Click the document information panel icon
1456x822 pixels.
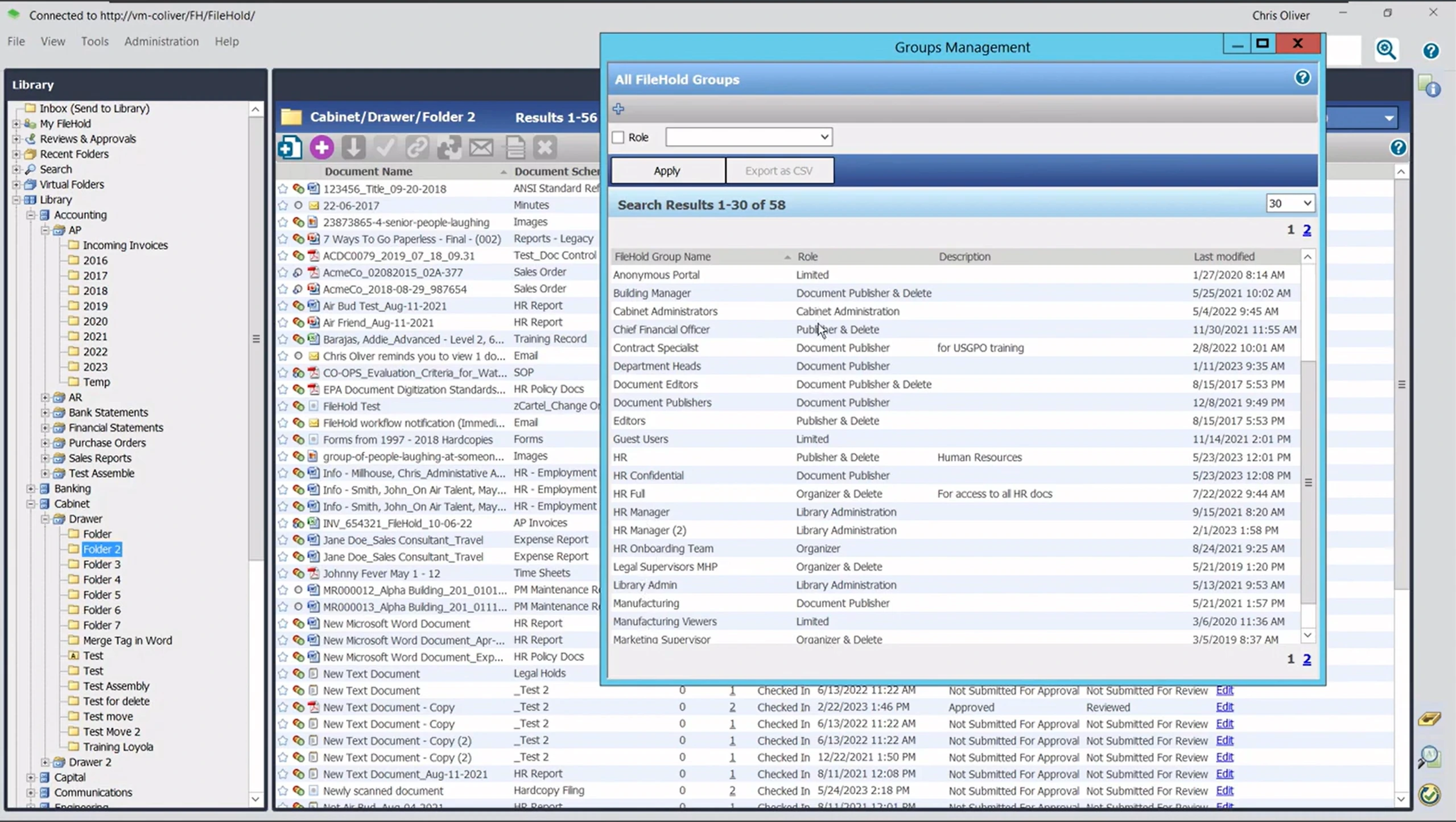1429,87
